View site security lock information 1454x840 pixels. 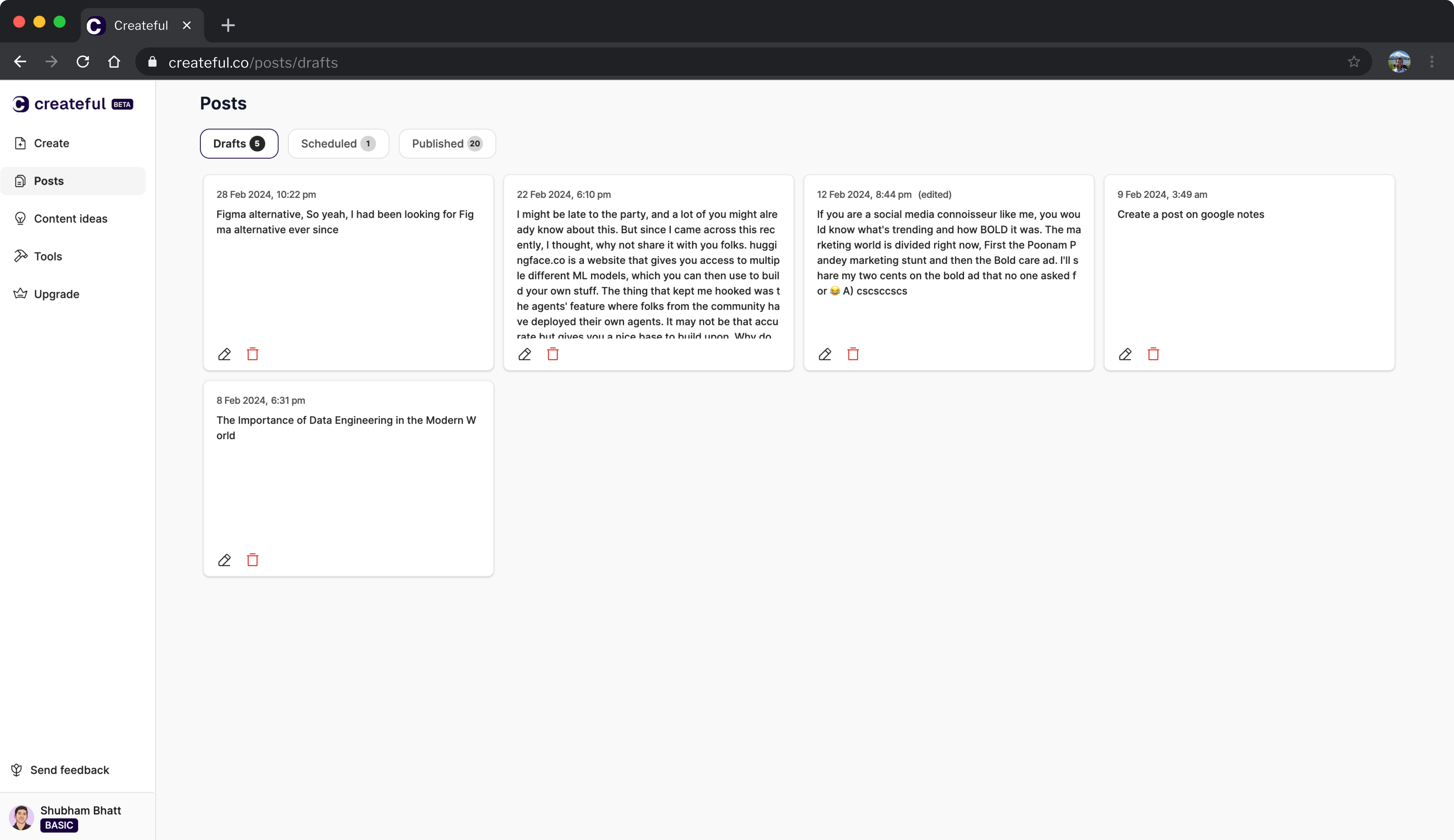pyautogui.click(x=152, y=62)
